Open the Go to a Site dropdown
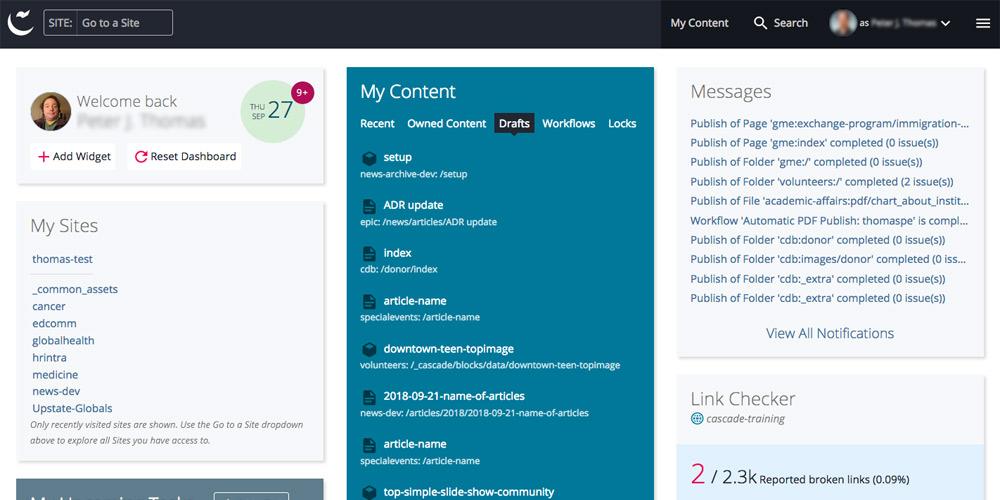Image resolution: width=1000 pixels, height=500 pixels. click(108, 23)
